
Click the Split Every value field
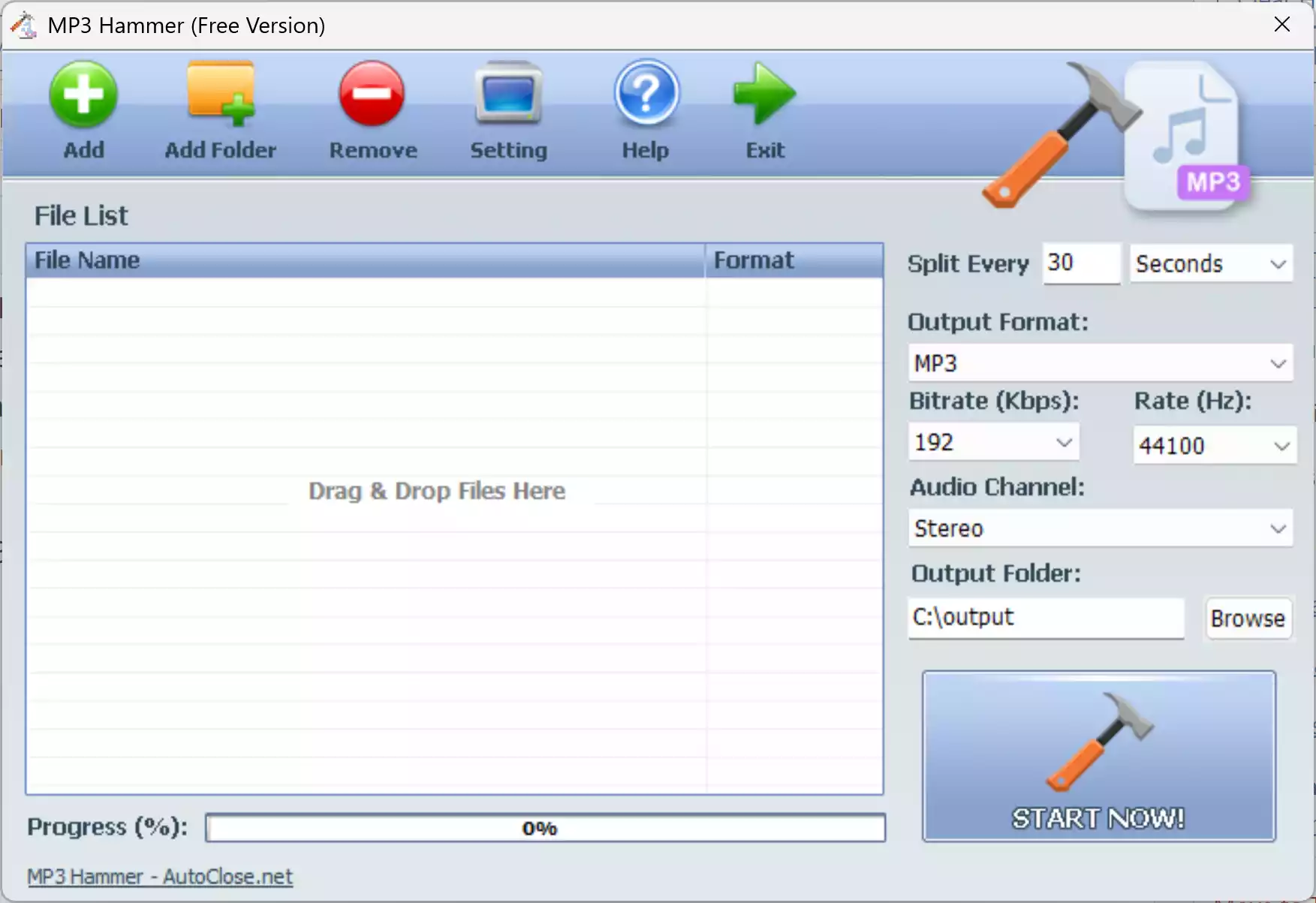[x=1081, y=263]
